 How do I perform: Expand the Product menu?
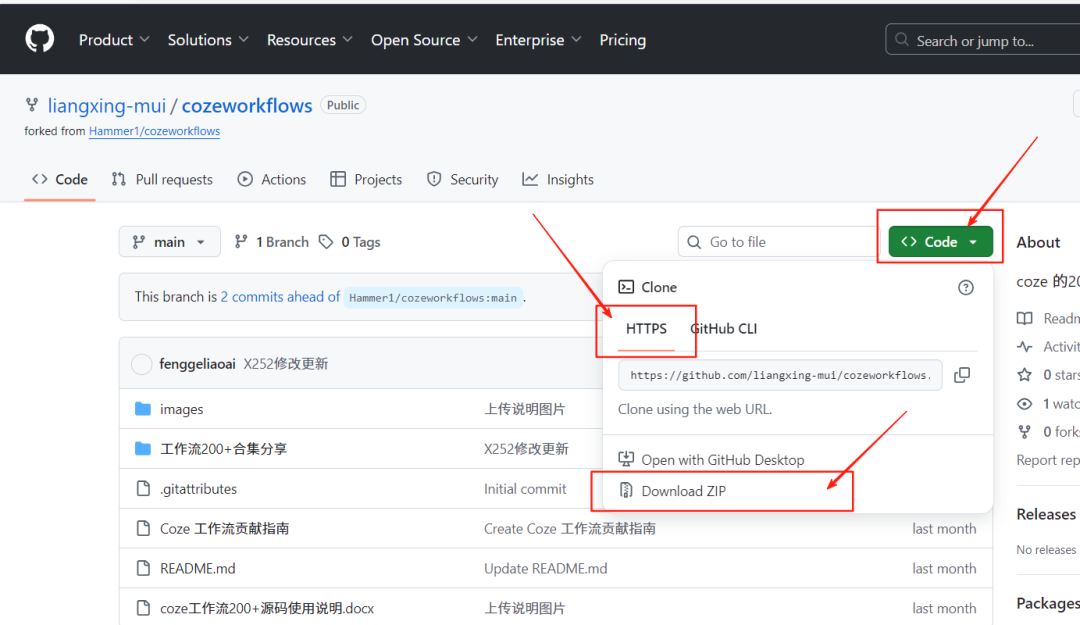[x=114, y=40]
